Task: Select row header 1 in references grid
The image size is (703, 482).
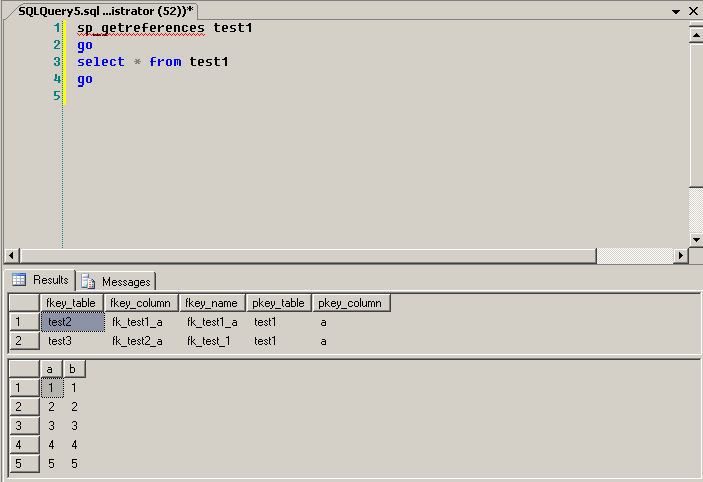Action: point(24,322)
